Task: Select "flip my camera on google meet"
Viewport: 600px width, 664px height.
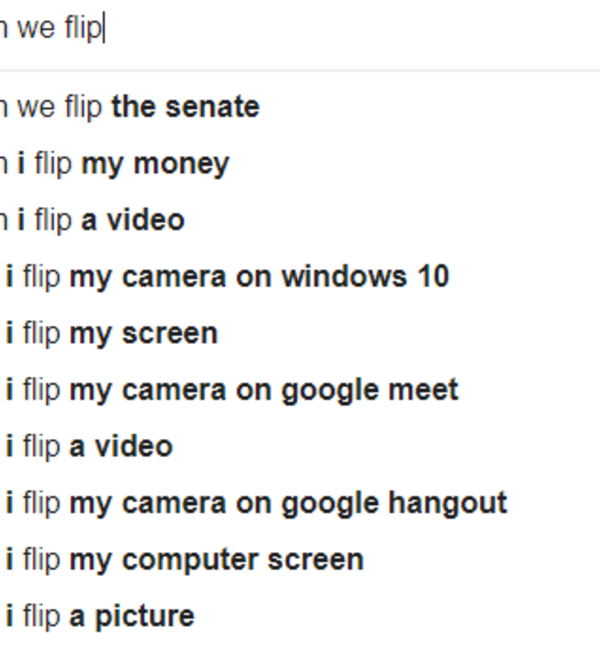Action: click(232, 389)
